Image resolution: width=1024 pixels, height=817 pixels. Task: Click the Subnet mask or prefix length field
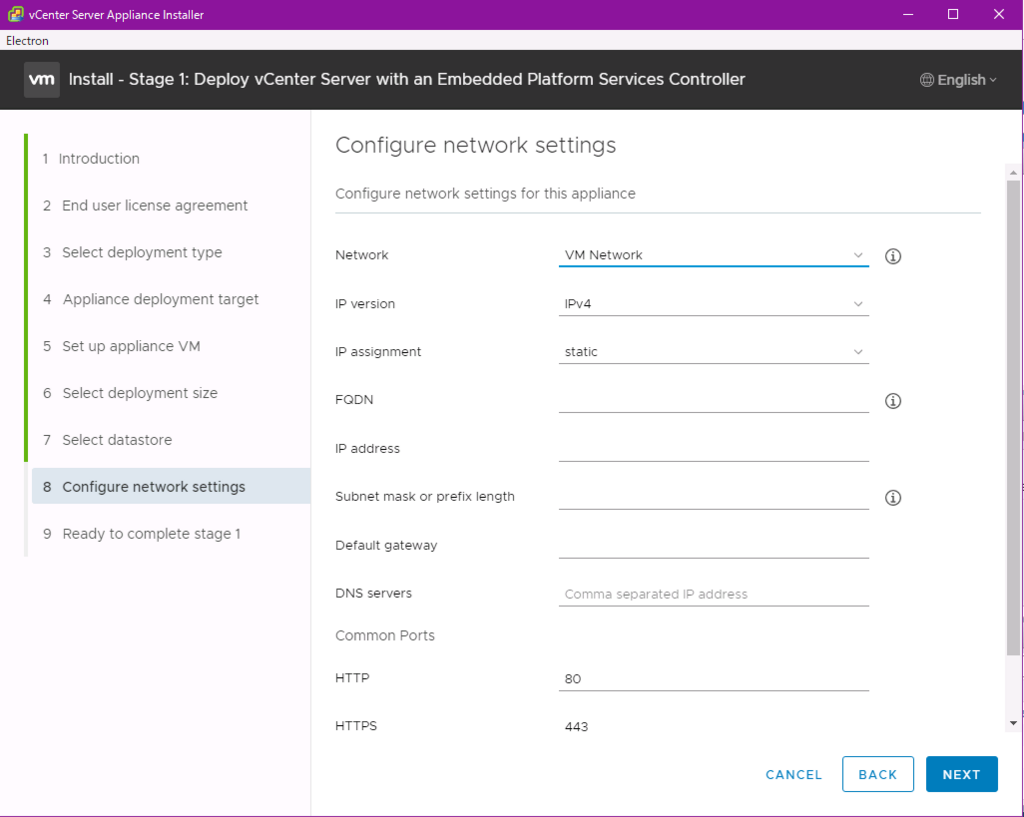[x=713, y=496]
